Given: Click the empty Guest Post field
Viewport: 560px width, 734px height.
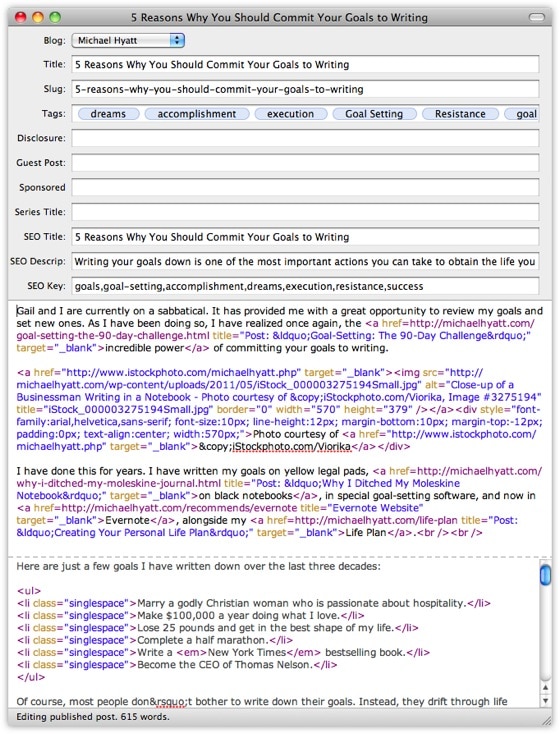Looking at the screenshot, I should pyautogui.click(x=305, y=162).
